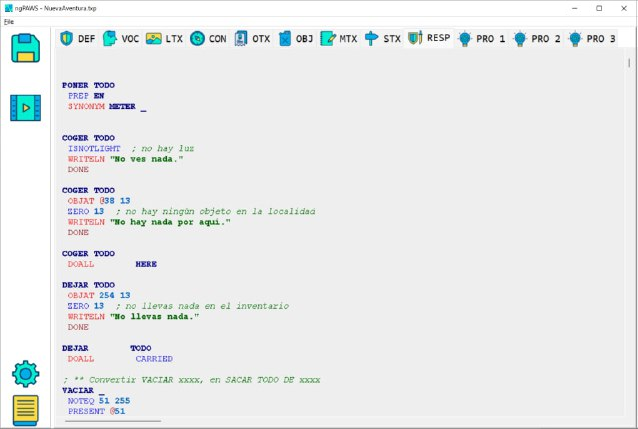
Task: Maximize the ngPAWS window
Action: click(599, 8)
